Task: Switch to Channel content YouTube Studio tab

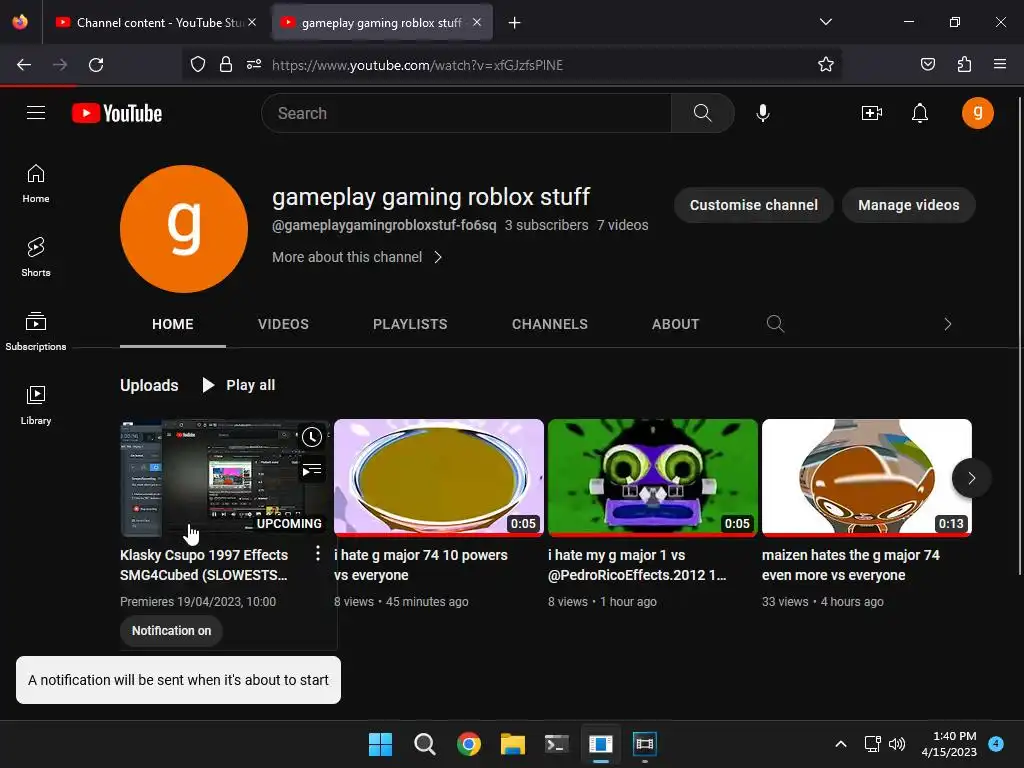Action: coord(157,22)
